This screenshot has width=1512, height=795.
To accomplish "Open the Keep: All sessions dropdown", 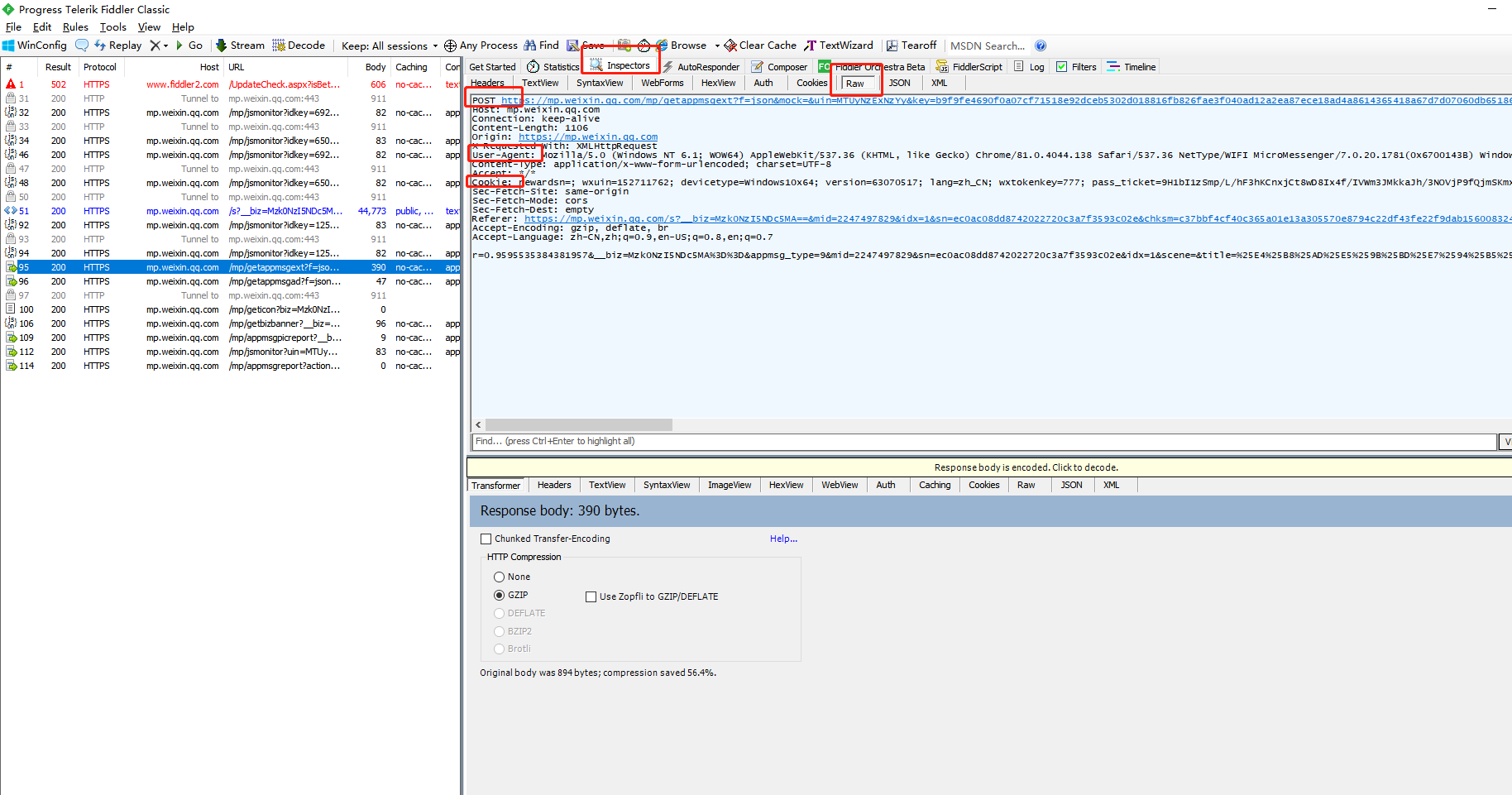I will [x=390, y=45].
